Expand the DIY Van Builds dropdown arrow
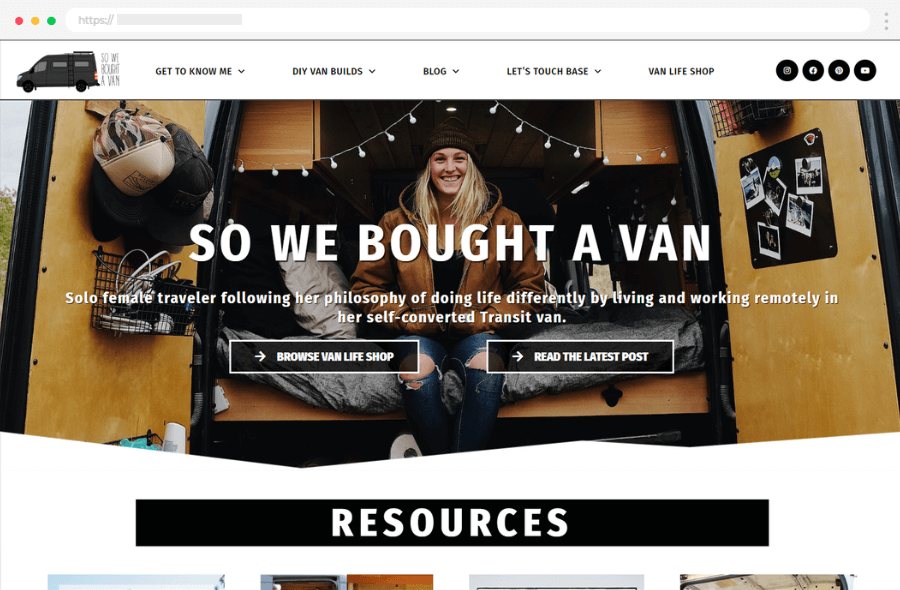 tap(372, 71)
